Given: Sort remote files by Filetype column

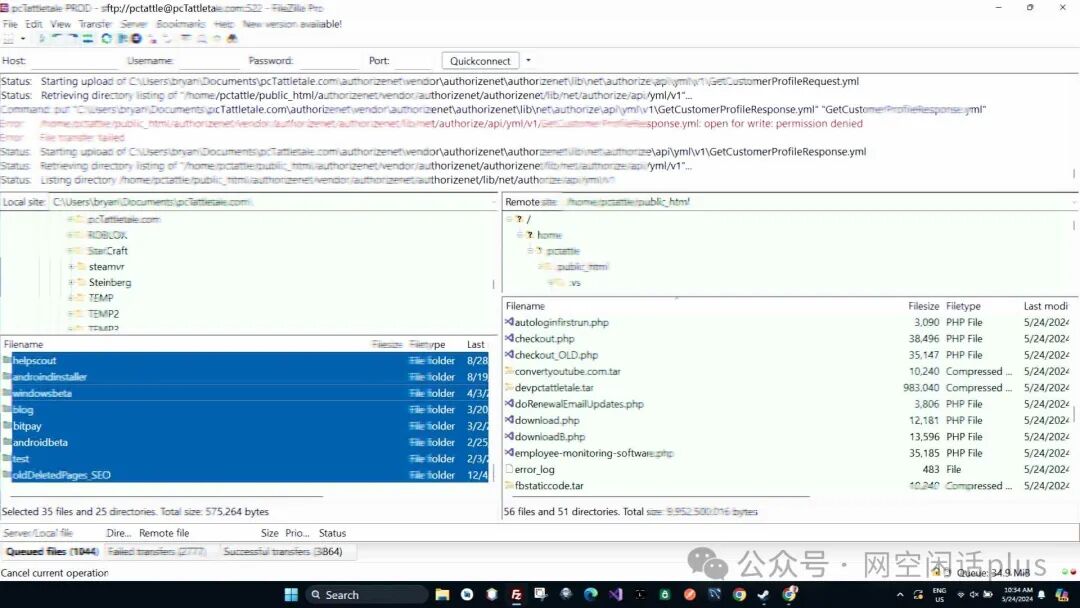Looking at the screenshot, I should 963,306.
